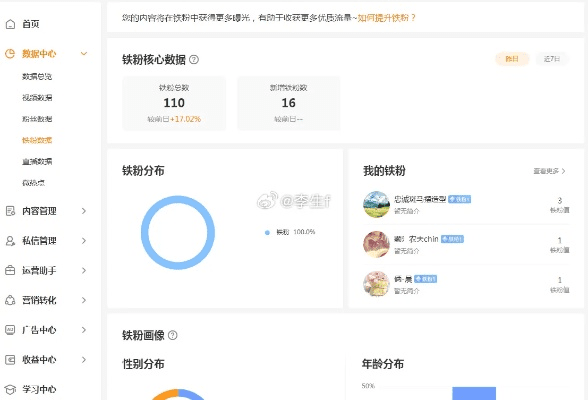
Task: Open 粉丝数据 submenu item
Action: pos(37,119)
